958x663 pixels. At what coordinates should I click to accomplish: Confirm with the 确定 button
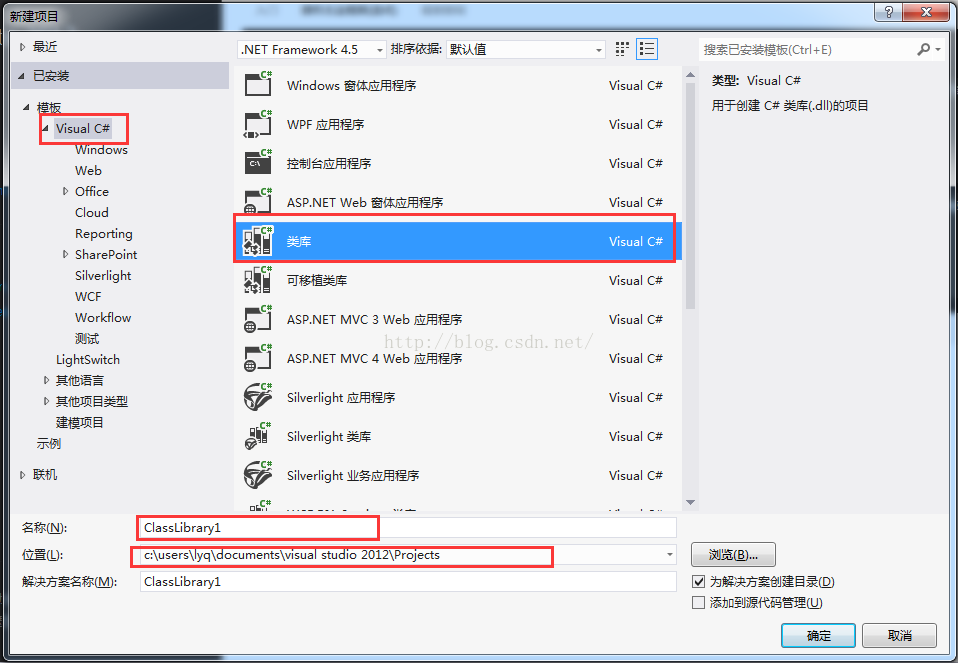(818, 636)
